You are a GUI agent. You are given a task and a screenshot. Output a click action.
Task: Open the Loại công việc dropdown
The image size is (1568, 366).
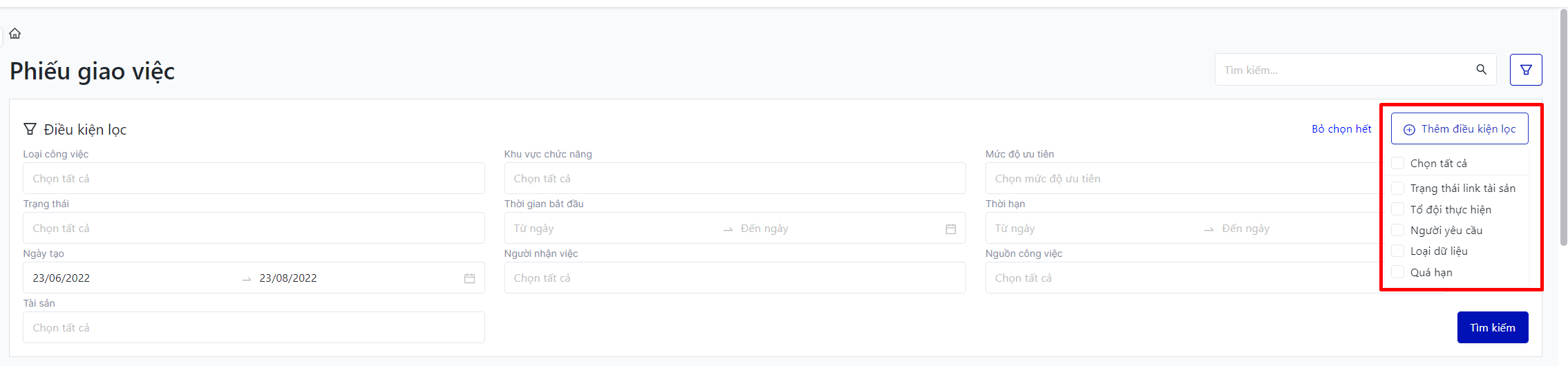point(254,179)
